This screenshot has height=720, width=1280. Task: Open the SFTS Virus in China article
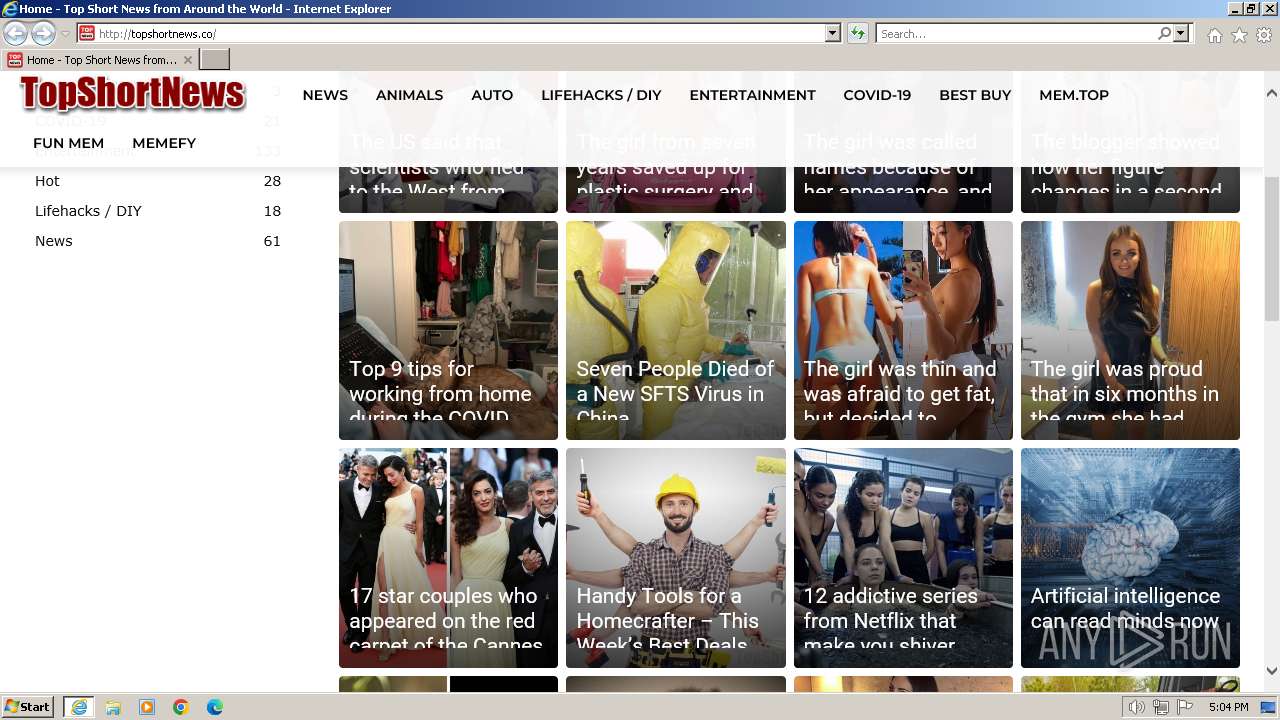[675, 330]
